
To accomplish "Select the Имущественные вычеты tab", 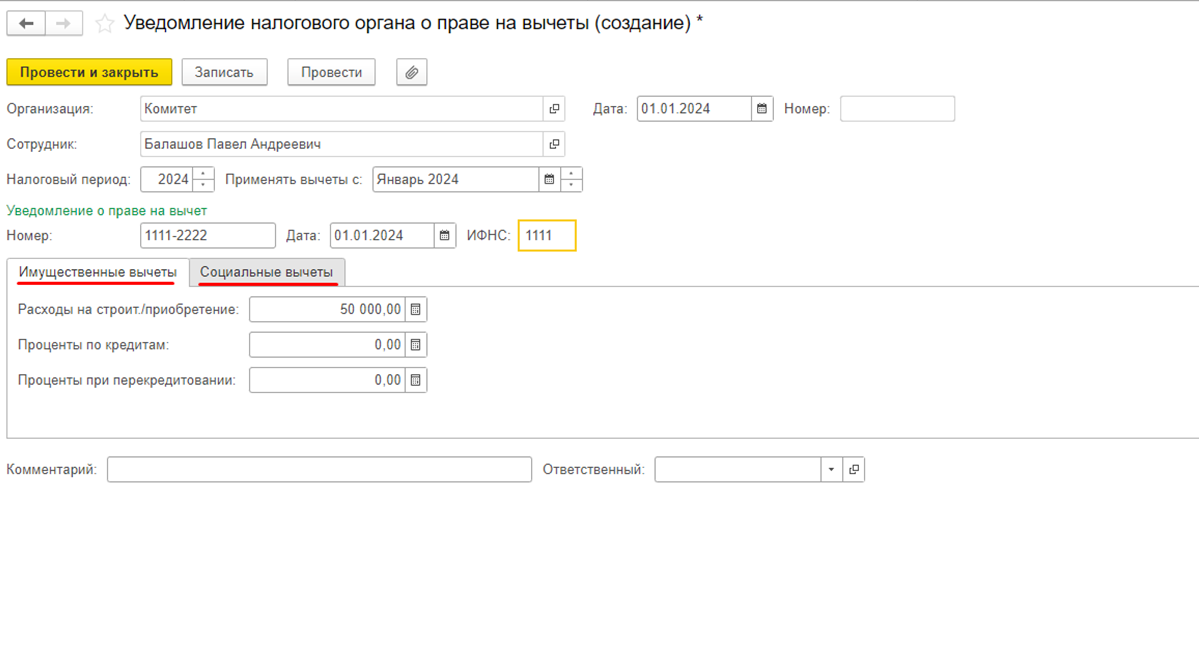I will point(97,272).
